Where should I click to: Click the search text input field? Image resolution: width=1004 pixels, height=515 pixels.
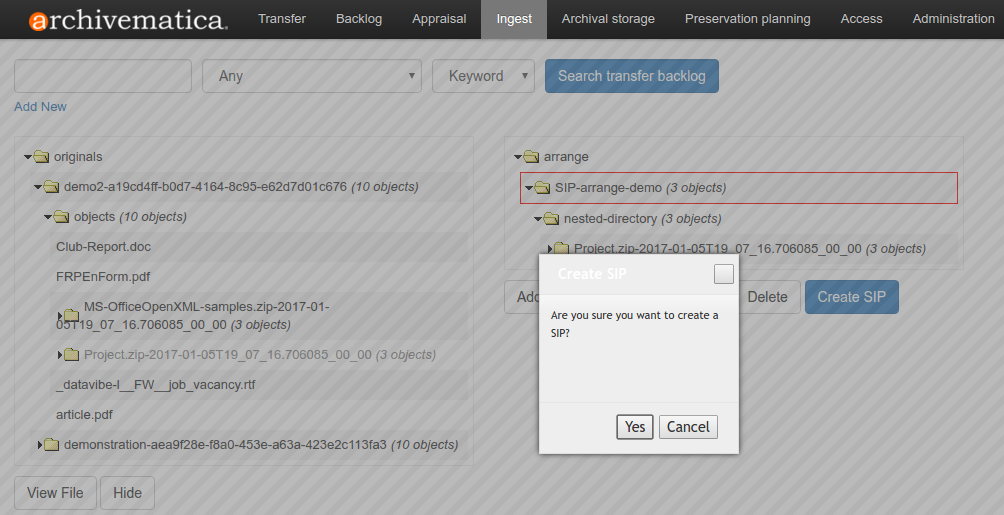[102, 76]
